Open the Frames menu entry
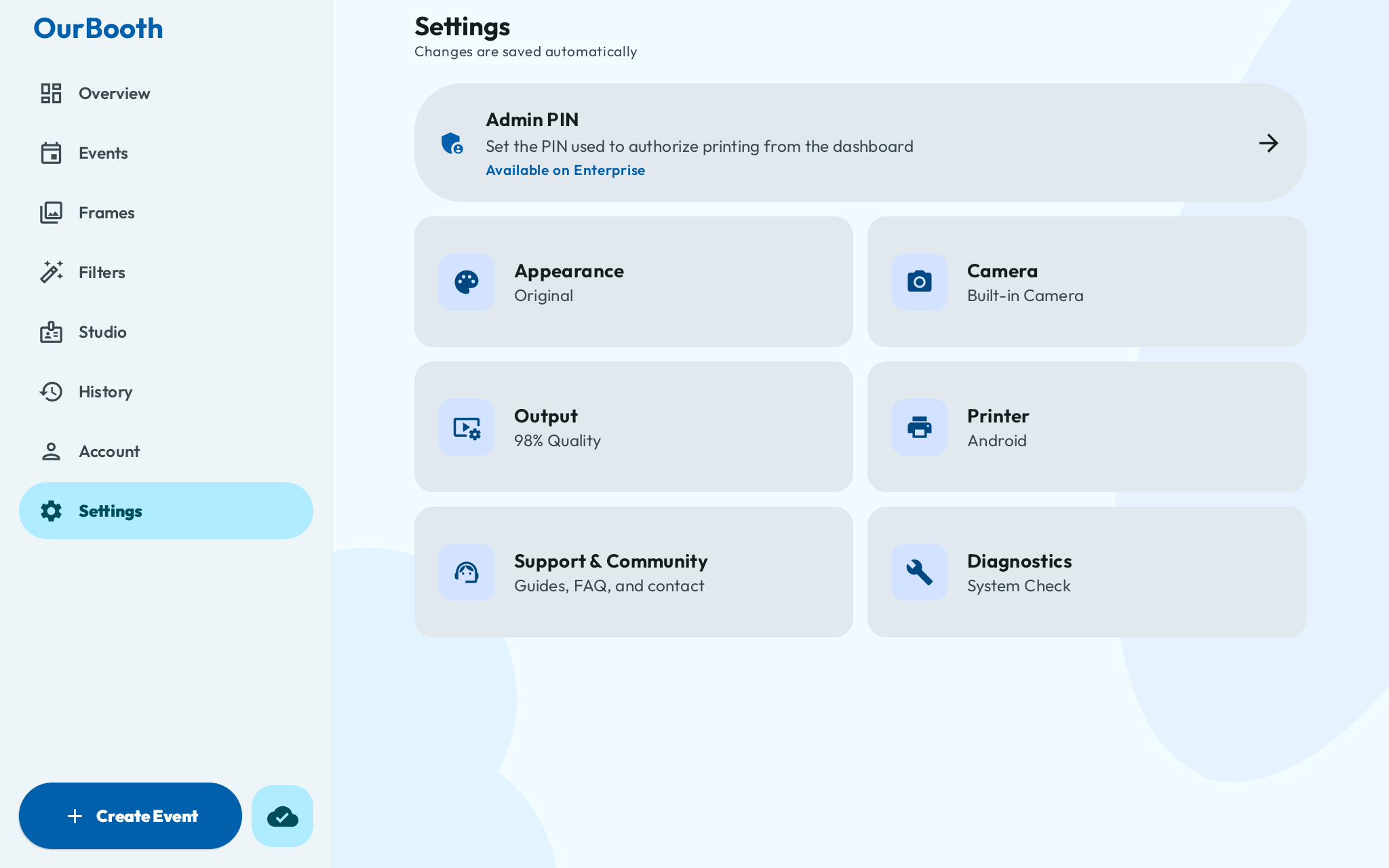 (x=166, y=213)
